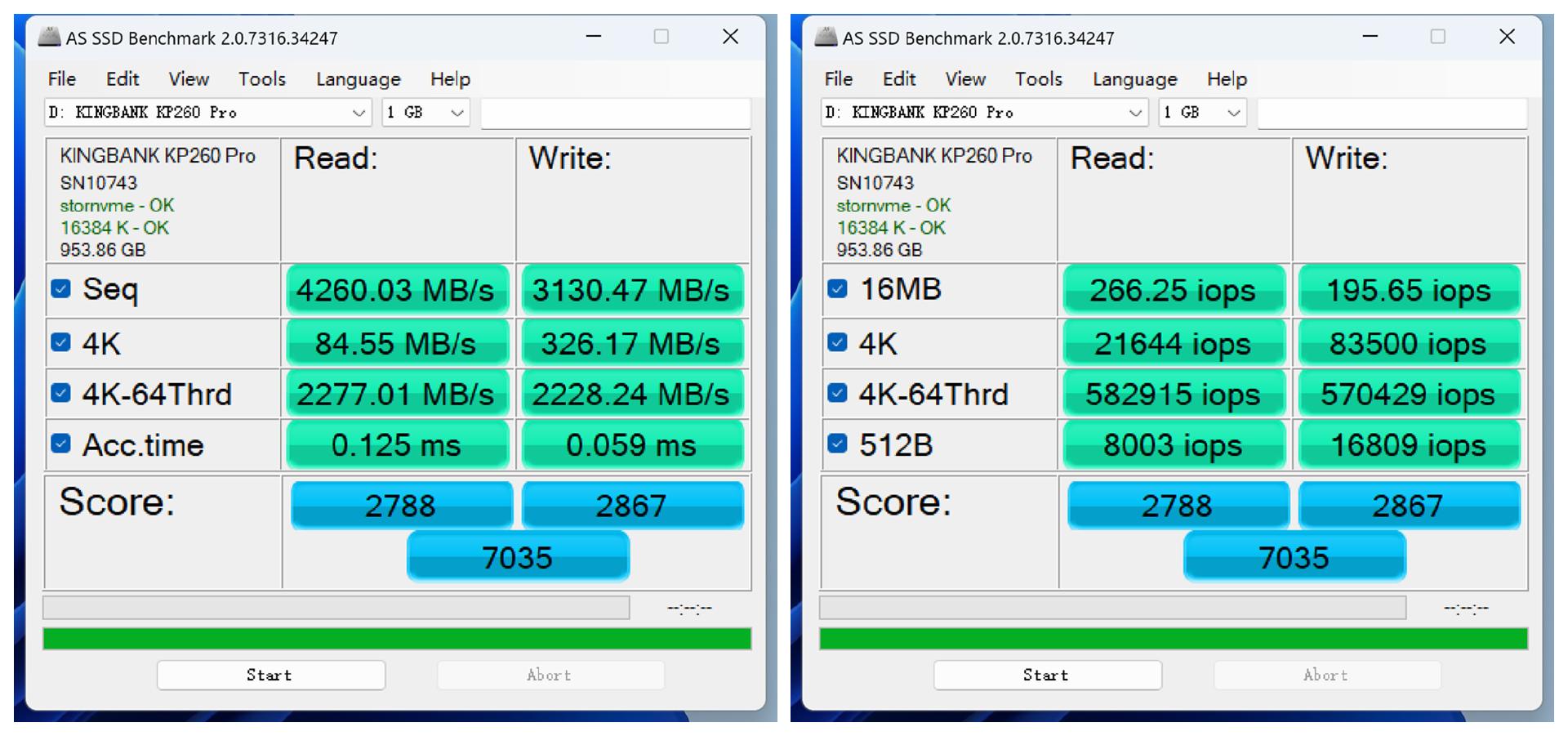Disable the Seq test checkbox
The height and width of the screenshot is (736, 1568).
61,288
